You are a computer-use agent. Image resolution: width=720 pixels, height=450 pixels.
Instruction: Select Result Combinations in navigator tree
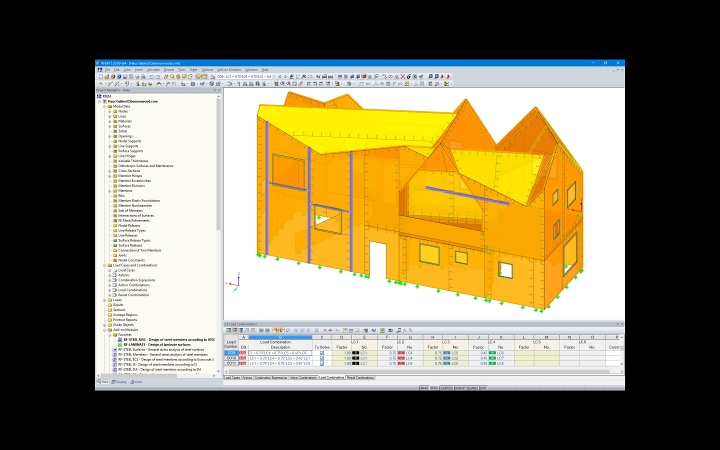click(134, 295)
